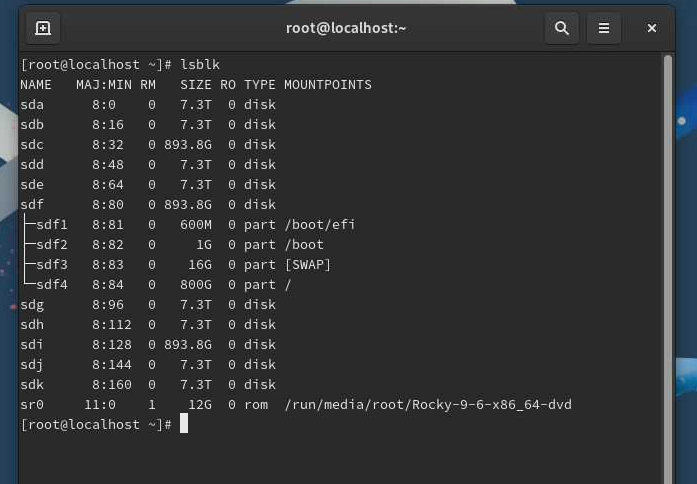Click the sdb device name
Image resolution: width=697 pixels, height=484 pixels.
(32, 125)
